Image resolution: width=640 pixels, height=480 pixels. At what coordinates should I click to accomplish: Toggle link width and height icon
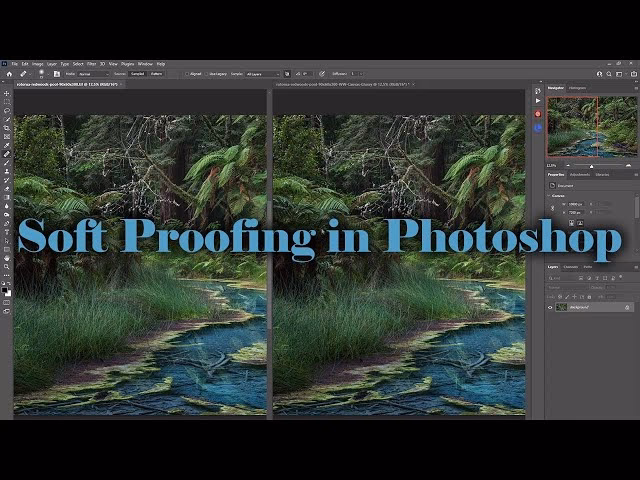click(553, 208)
